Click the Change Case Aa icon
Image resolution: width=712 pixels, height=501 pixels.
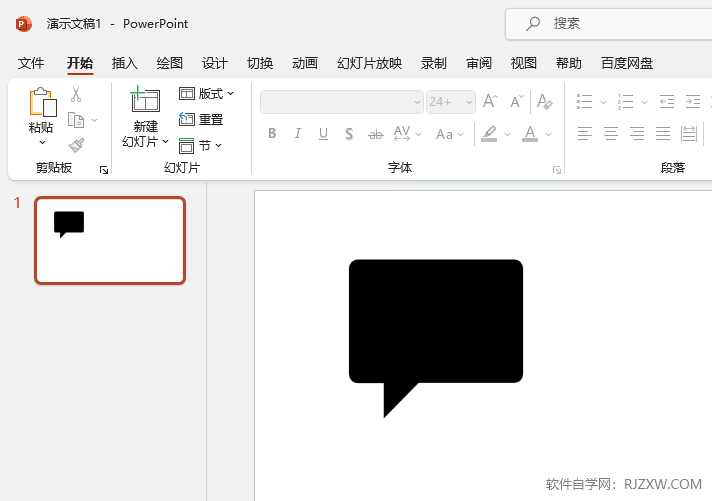tap(445, 134)
